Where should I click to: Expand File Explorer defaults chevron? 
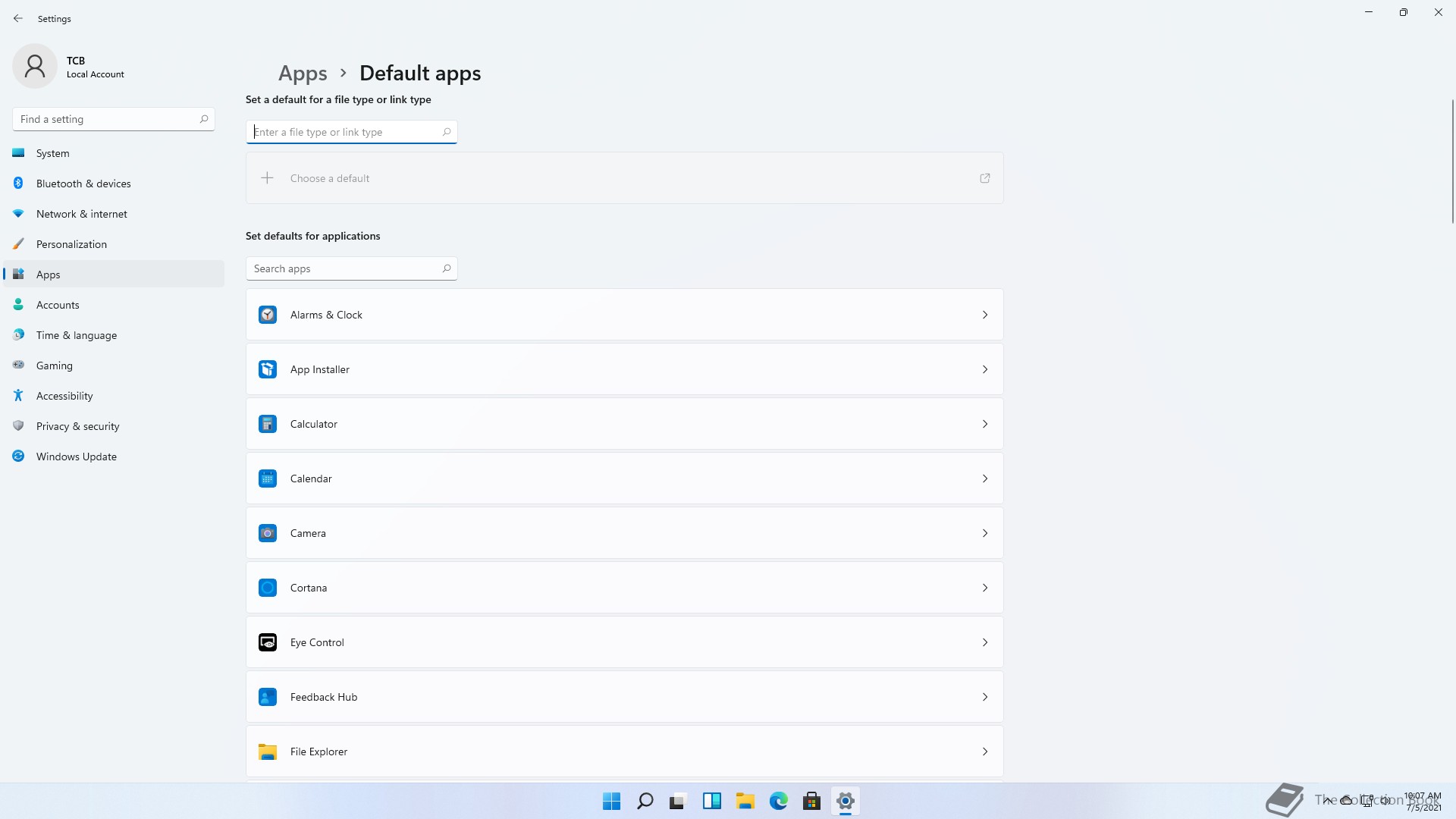[985, 752]
